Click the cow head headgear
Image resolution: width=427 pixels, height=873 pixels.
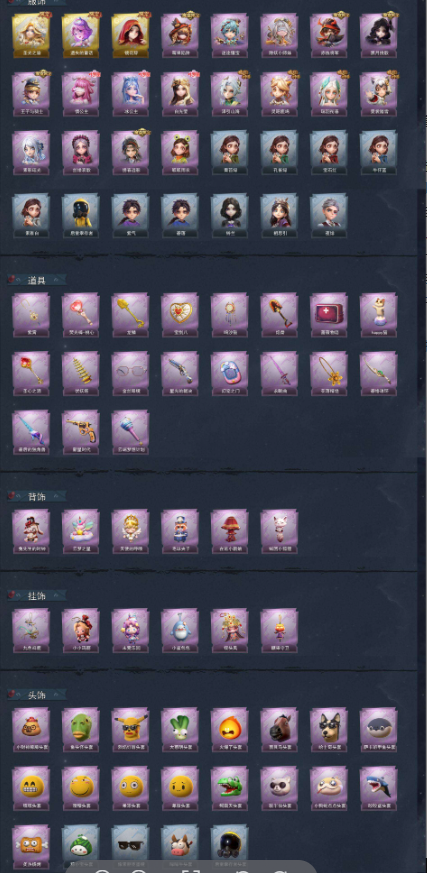click(x=180, y=845)
